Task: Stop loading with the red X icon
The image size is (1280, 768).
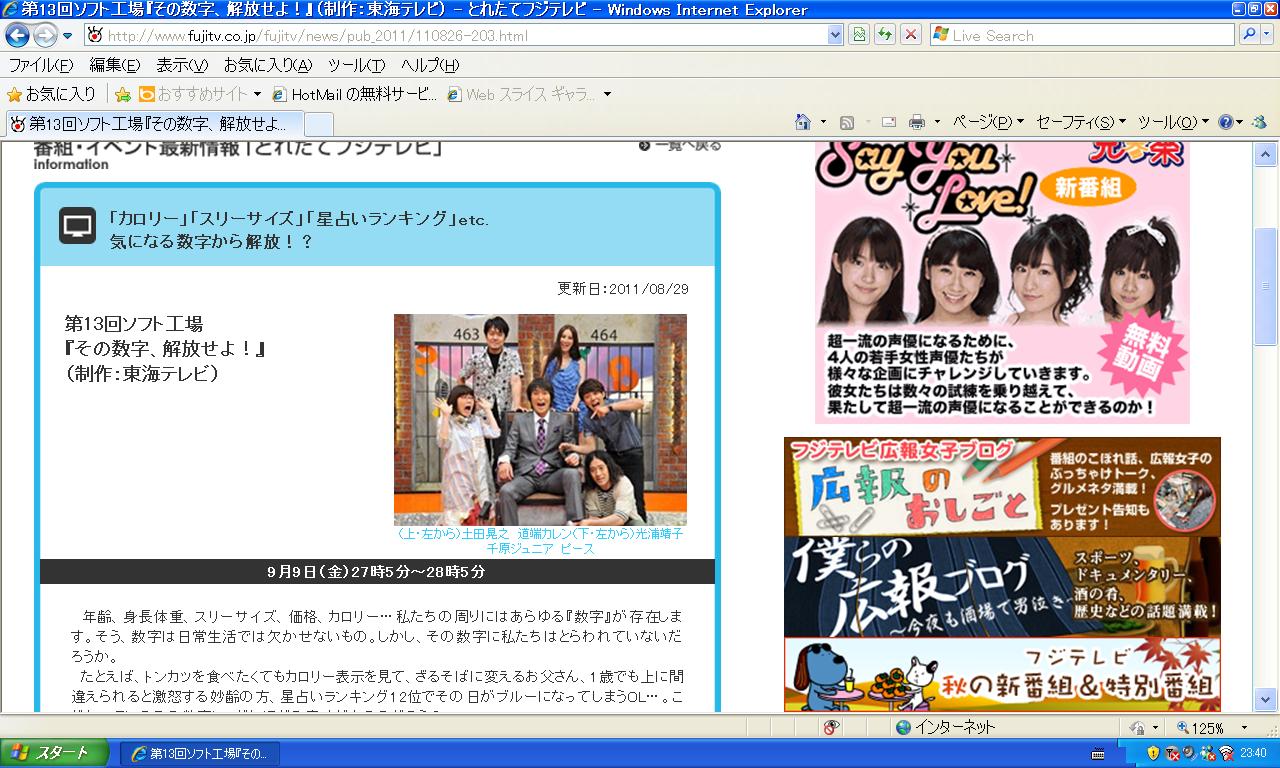Action: click(910, 36)
